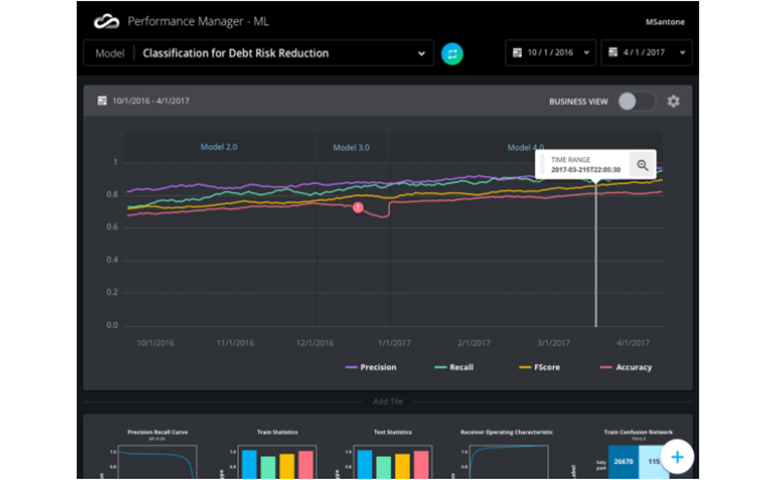The height and width of the screenshot is (480, 780).
Task: Click the cloud logo icon in the header
Action: (106, 21)
